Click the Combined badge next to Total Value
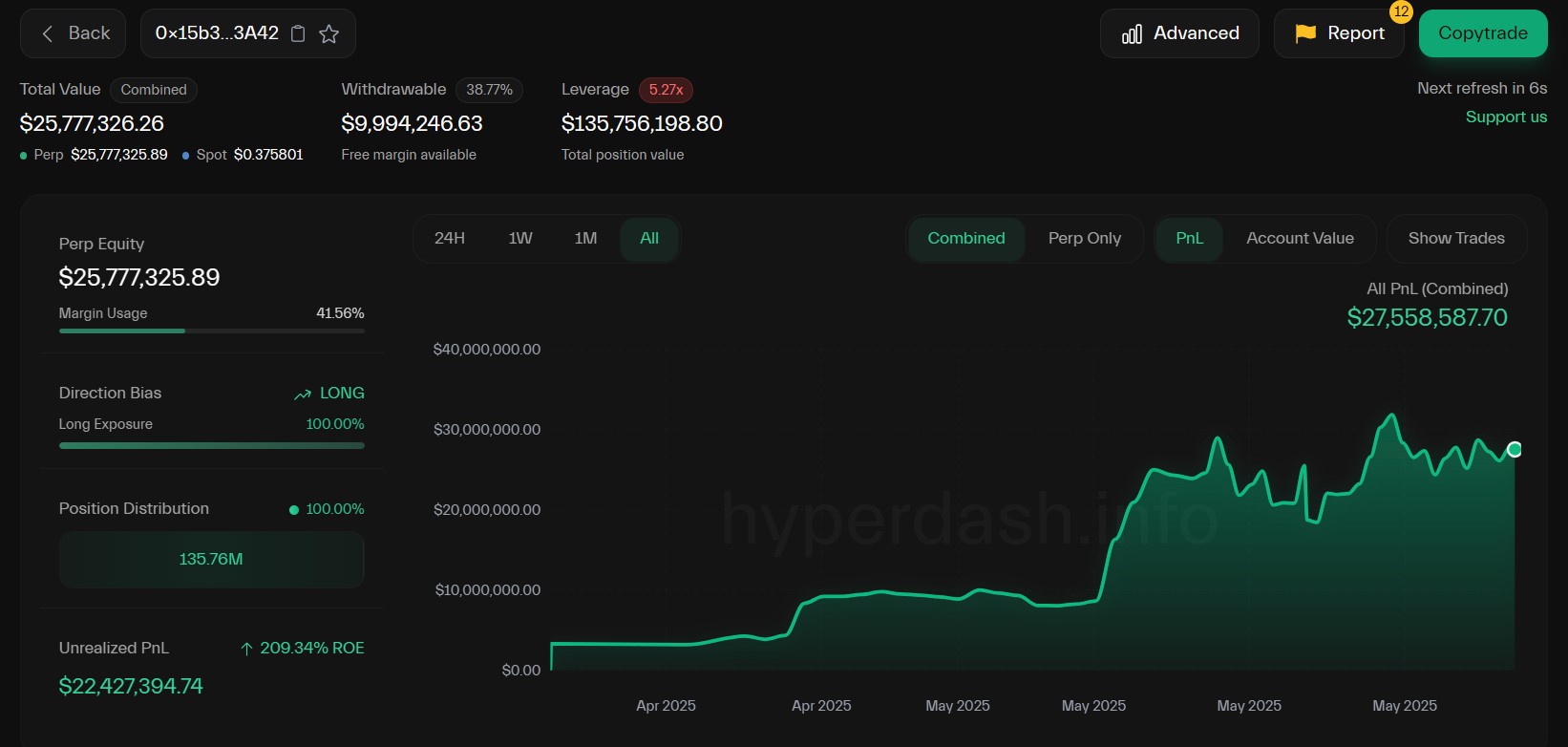This screenshot has height=747, width=1568. [x=154, y=90]
